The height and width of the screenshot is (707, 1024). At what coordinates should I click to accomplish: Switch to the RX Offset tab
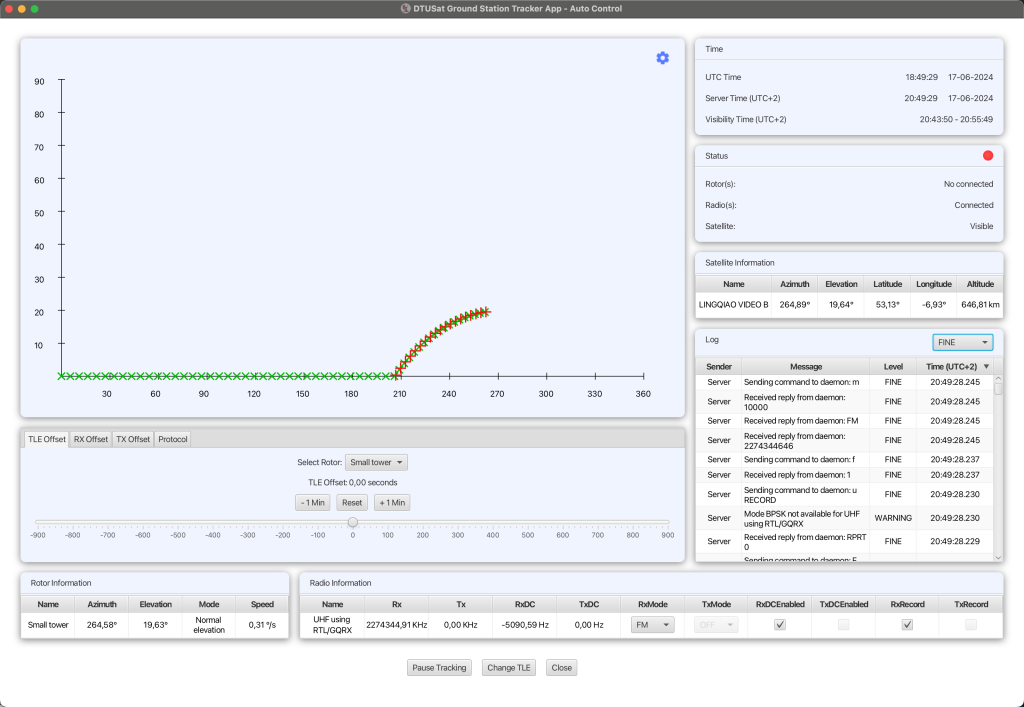pyautogui.click(x=91, y=439)
